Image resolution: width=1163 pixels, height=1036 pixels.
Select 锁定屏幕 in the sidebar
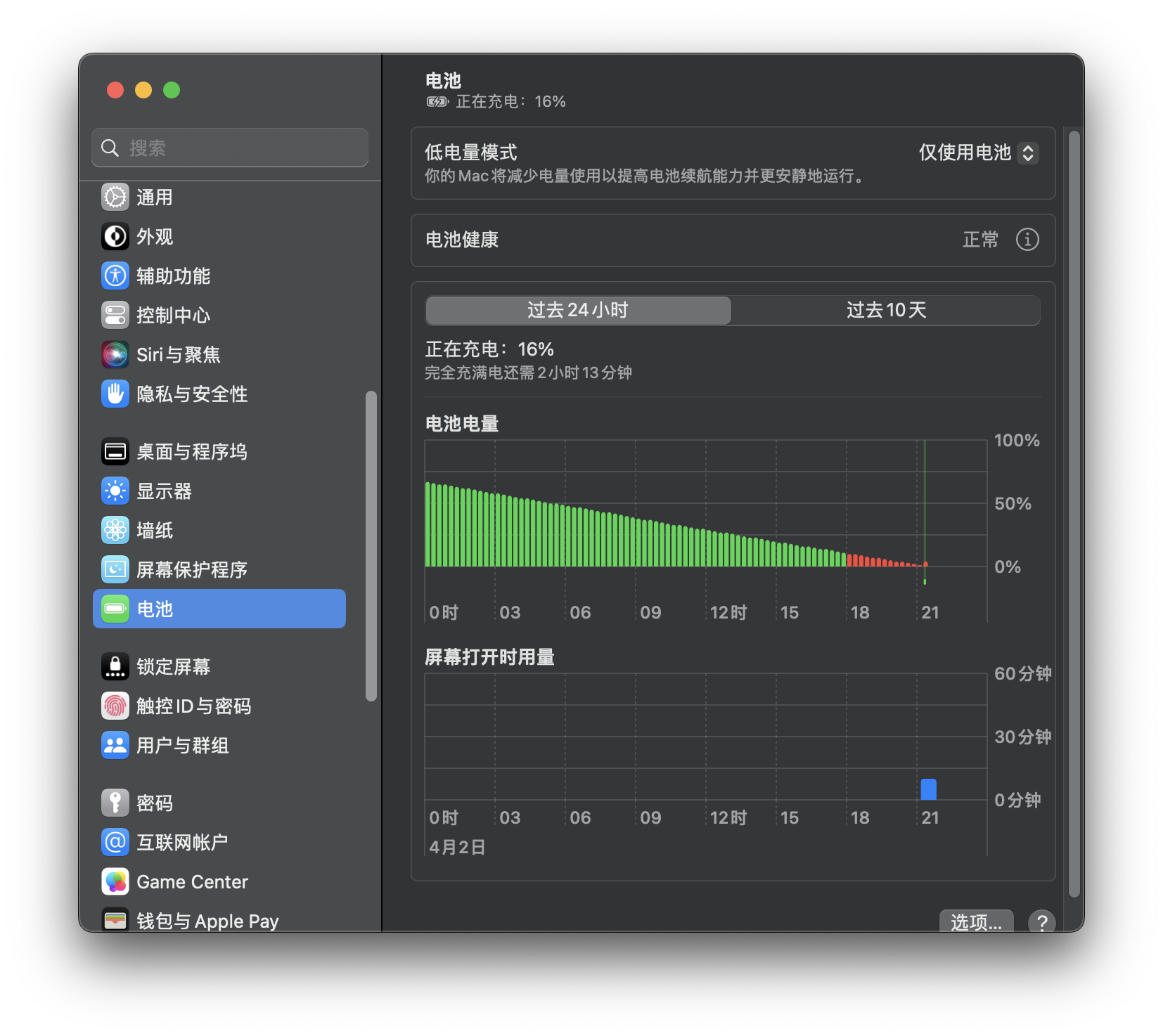coord(173,667)
